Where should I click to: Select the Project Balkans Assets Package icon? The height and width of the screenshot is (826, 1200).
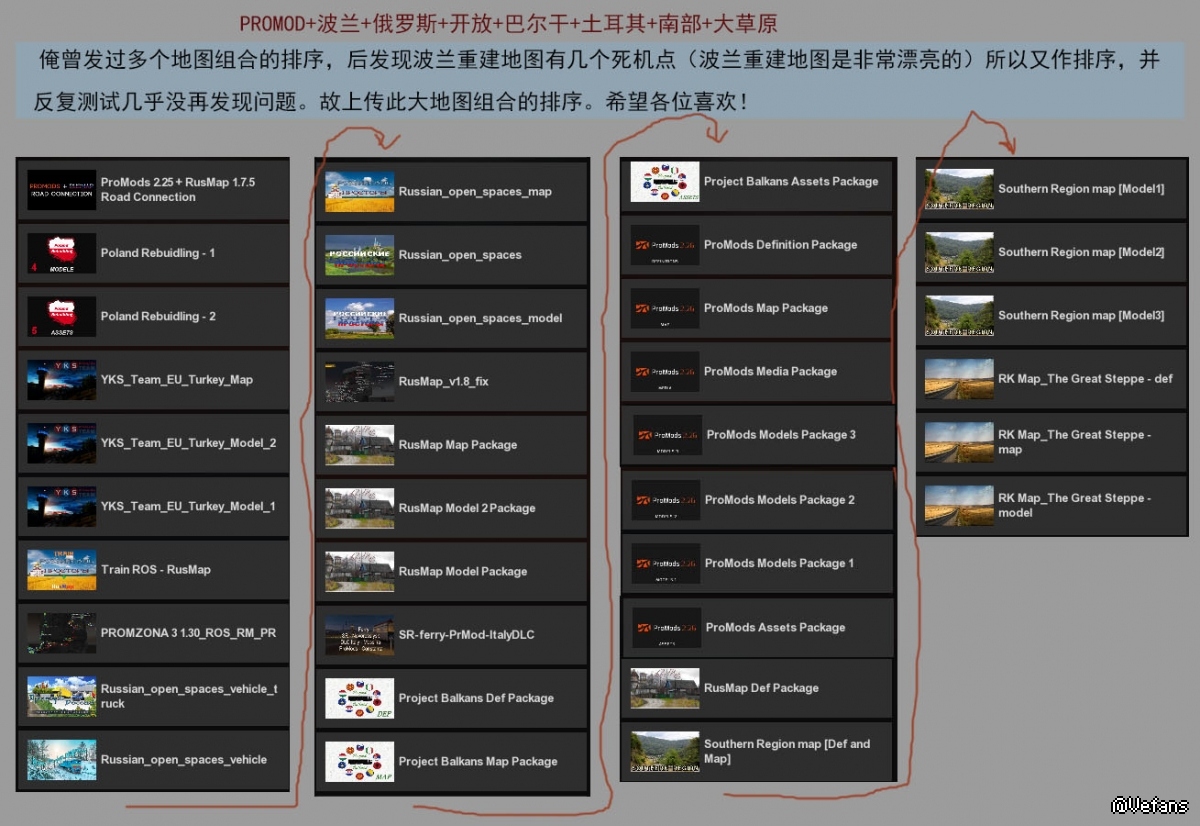(665, 182)
